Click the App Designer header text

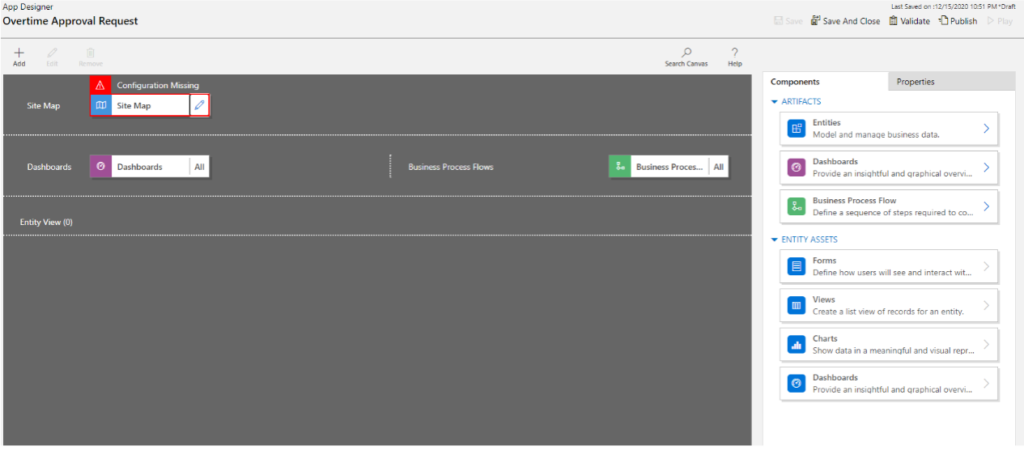28,7
